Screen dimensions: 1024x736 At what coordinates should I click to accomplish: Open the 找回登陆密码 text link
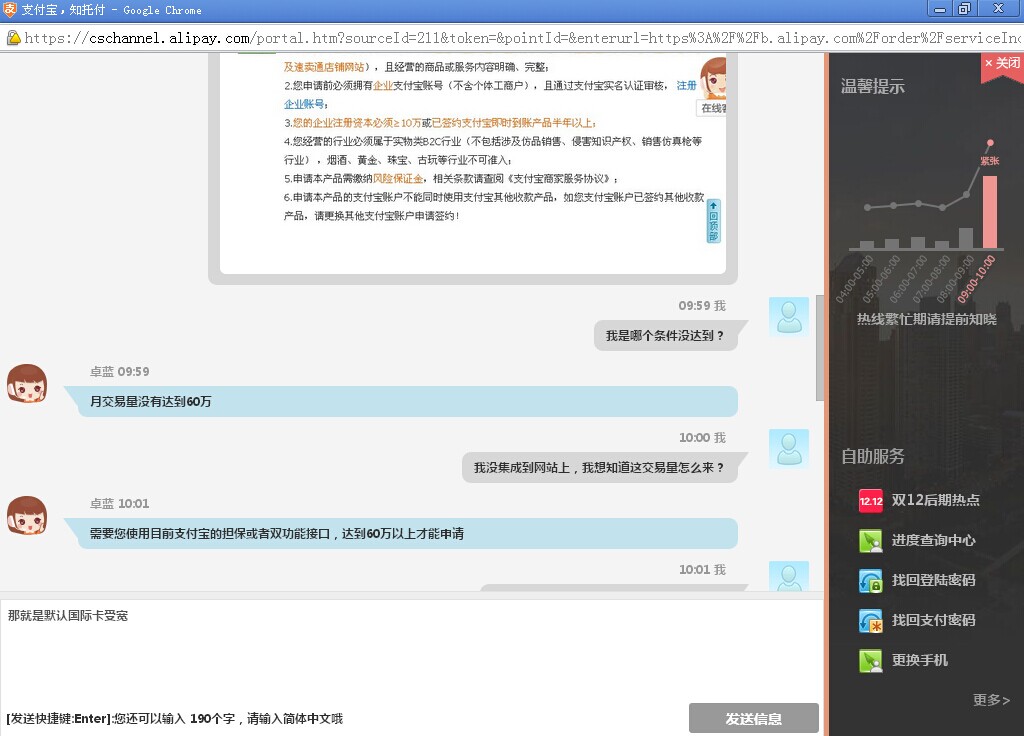[x=933, y=580]
